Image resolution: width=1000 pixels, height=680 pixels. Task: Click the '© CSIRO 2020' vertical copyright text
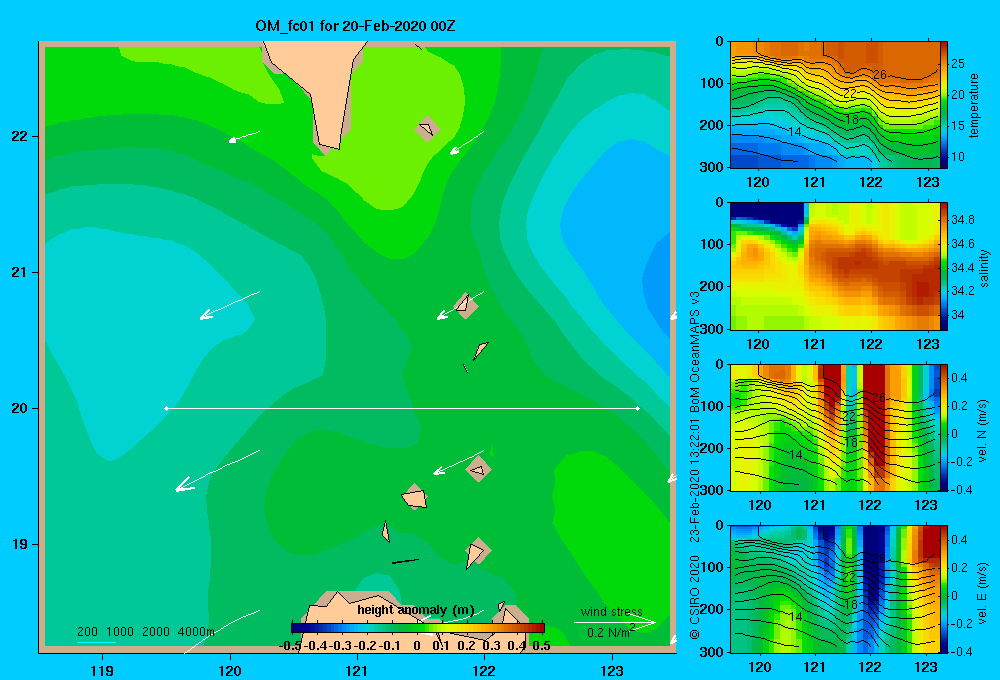coord(695,596)
